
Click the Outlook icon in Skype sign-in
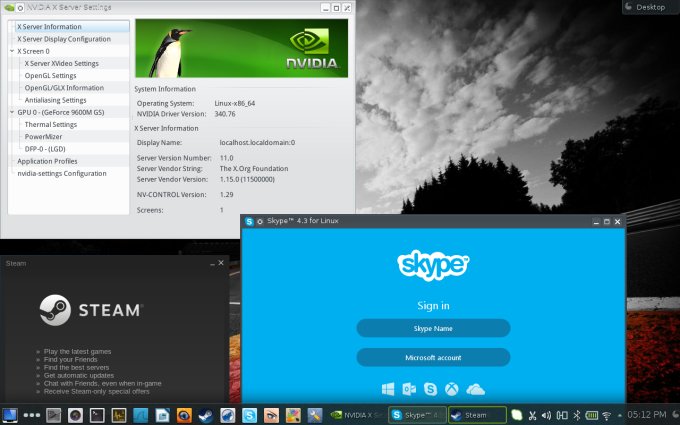click(409, 388)
